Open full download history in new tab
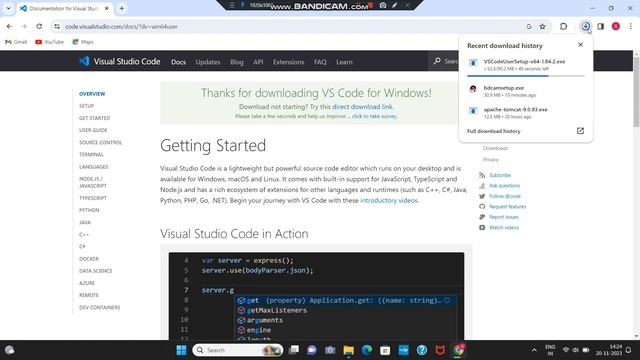Screen dimensions: 640x360 pyautogui.click(x=580, y=131)
